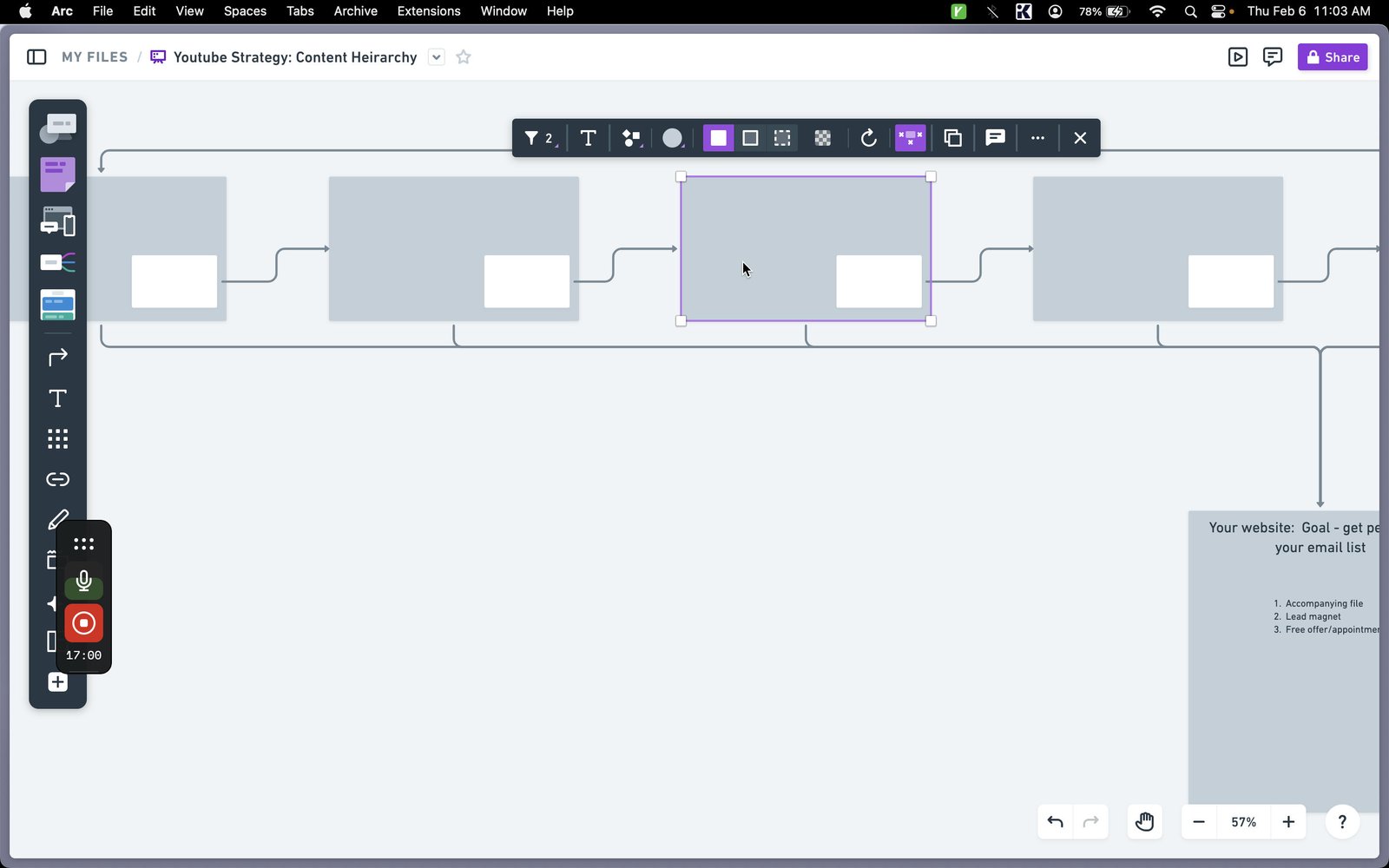Select the Text tool in the sidebar
The image size is (1389, 868).
(57, 398)
